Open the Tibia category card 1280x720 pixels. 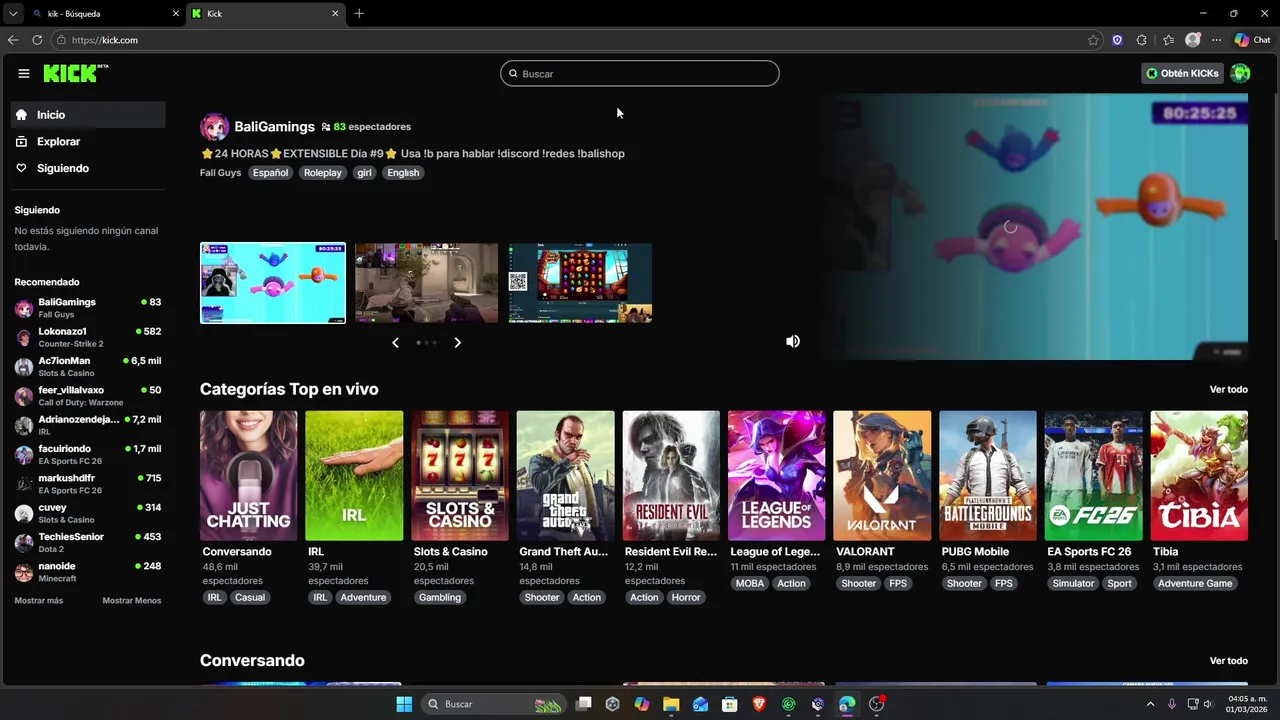1199,476
